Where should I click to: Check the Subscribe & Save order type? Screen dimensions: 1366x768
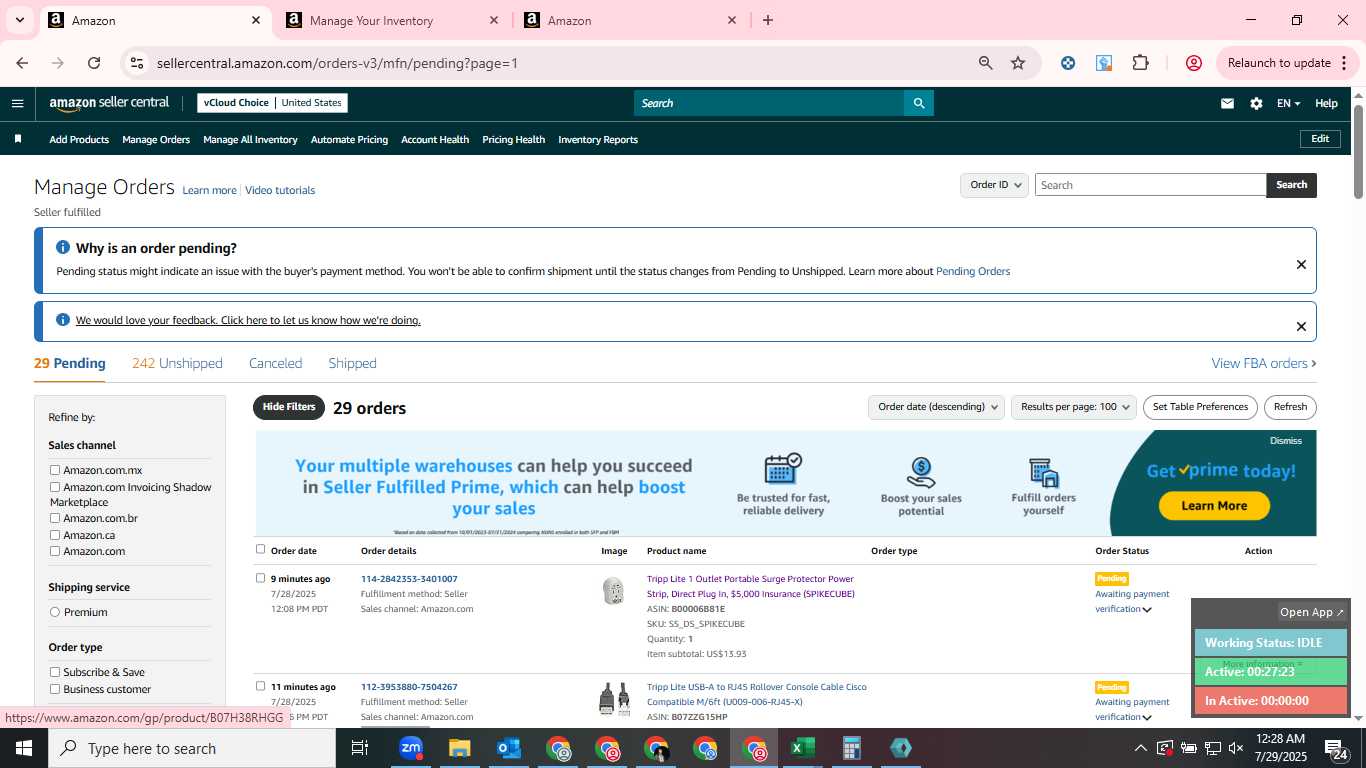tap(55, 672)
